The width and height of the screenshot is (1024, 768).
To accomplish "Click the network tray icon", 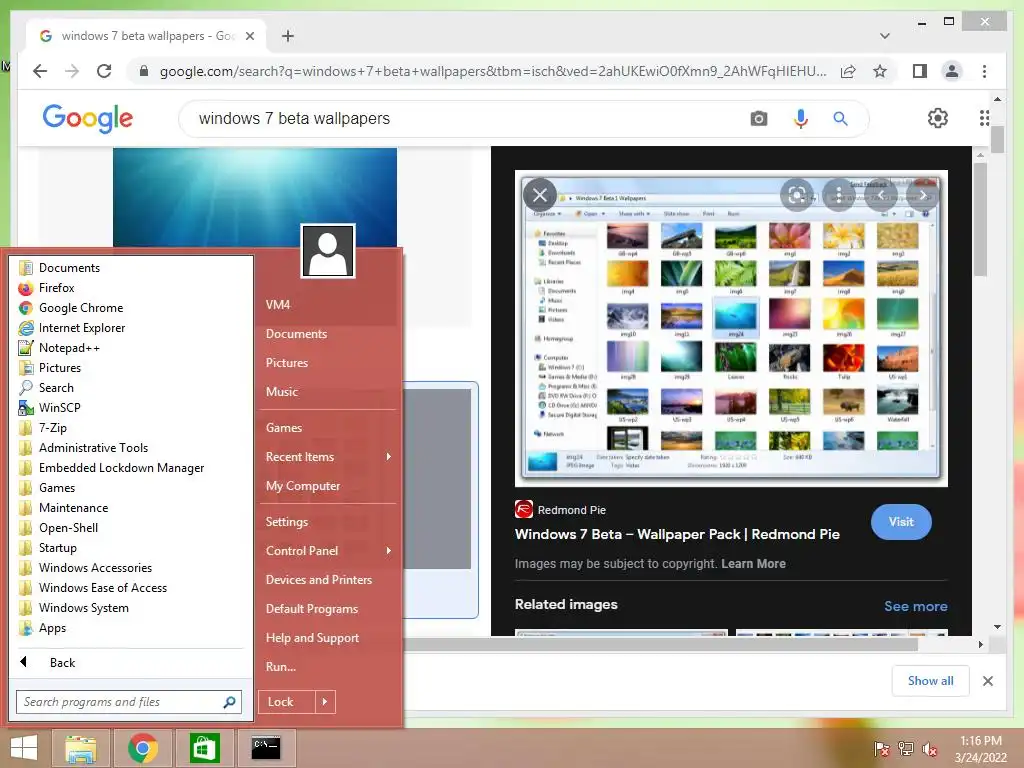I will coord(906,749).
